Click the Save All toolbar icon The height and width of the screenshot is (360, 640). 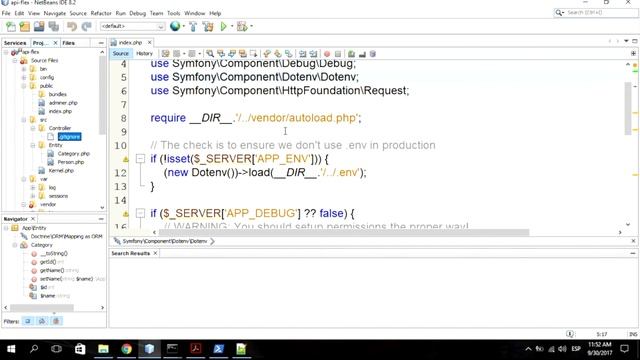pyautogui.click(x=53, y=27)
